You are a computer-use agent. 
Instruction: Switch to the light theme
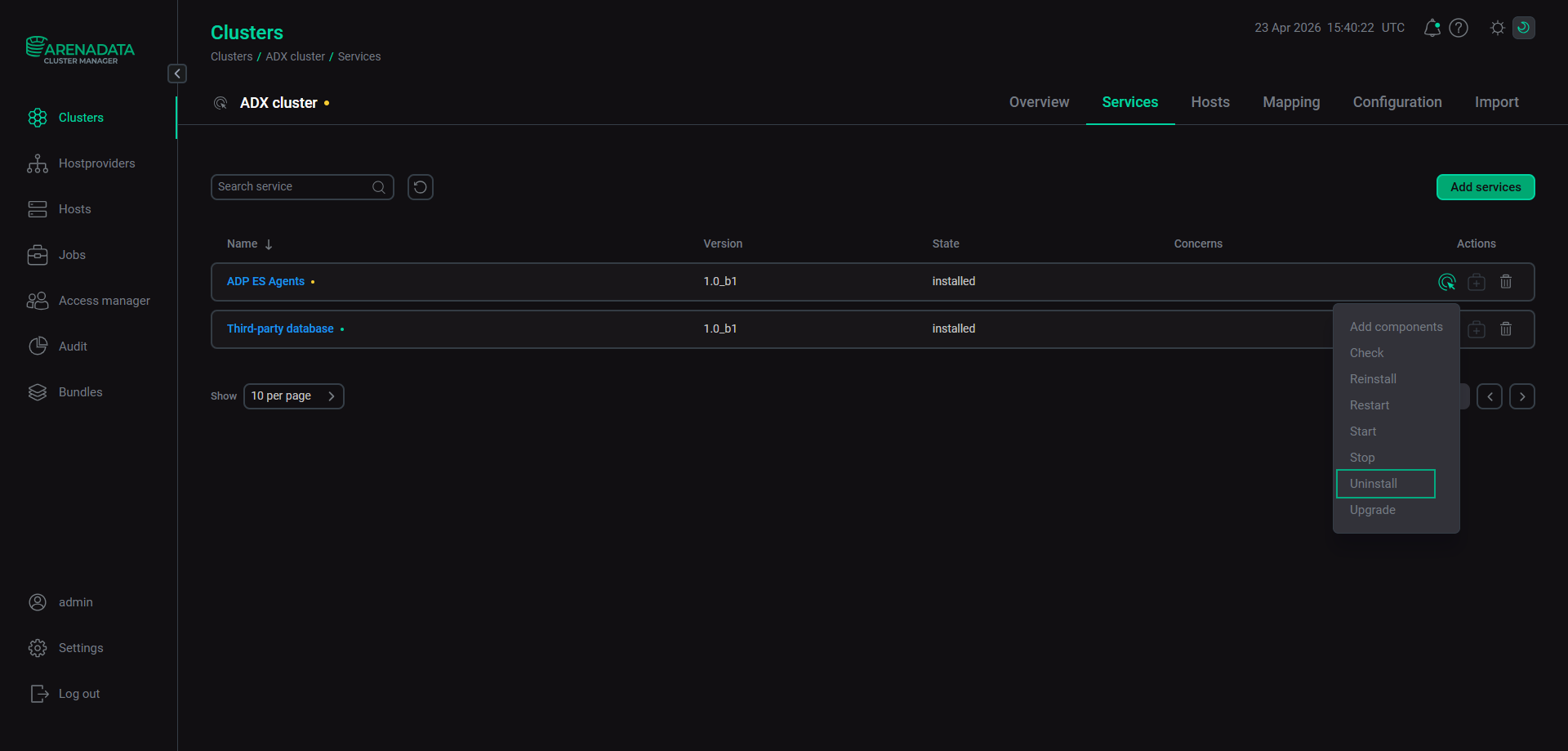(x=1498, y=28)
